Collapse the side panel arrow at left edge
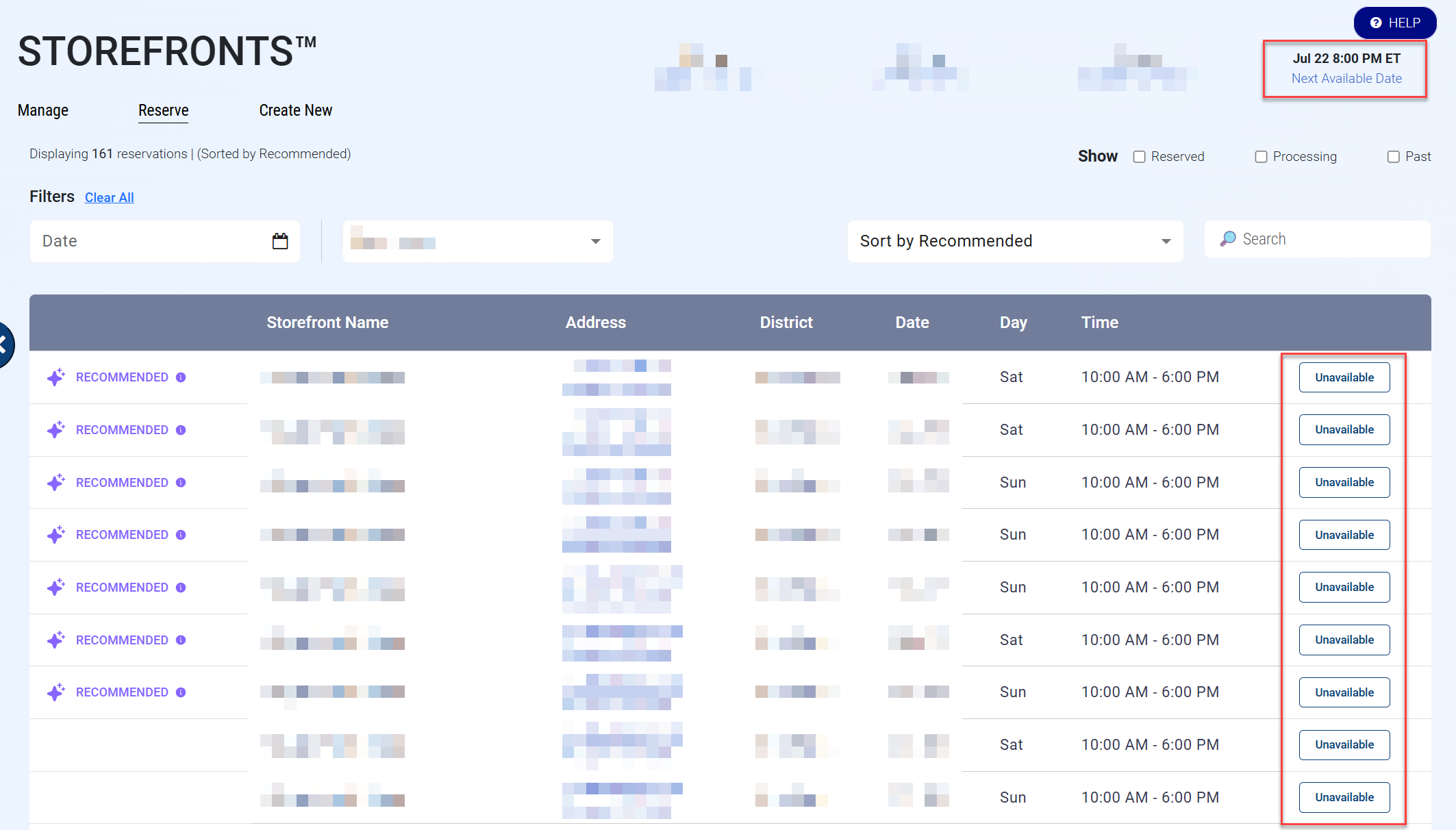Image resolution: width=1456 pixels, height=830 pixels. (x=5, y=344)
